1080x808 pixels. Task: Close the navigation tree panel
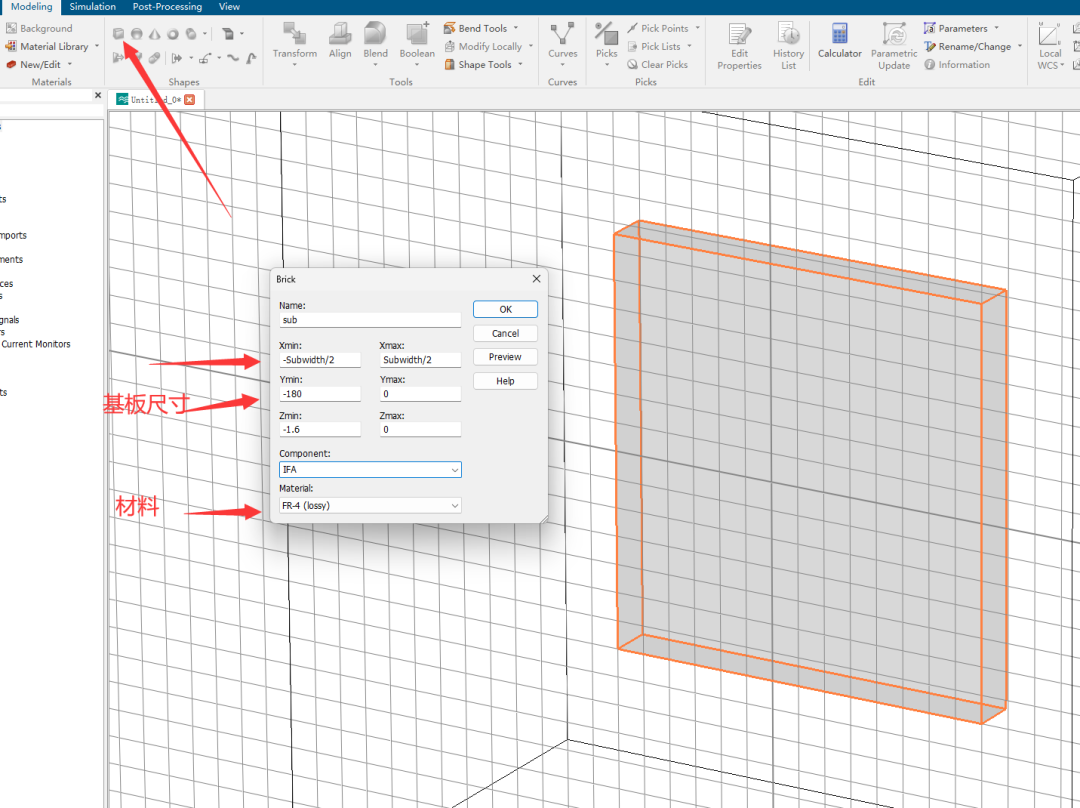pyautogui.click(x=98, y=95)
